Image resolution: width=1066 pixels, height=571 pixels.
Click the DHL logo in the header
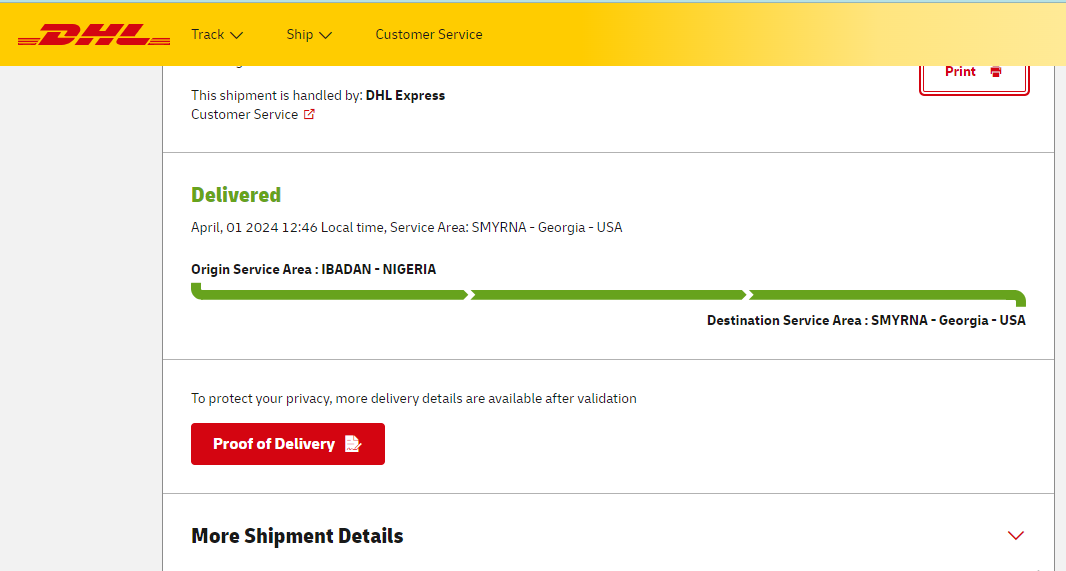94,35
